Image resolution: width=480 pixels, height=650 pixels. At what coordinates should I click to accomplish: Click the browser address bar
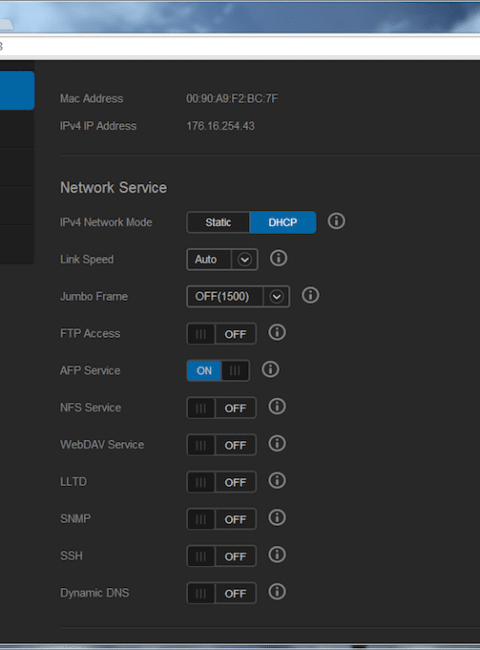coord(240,46)
